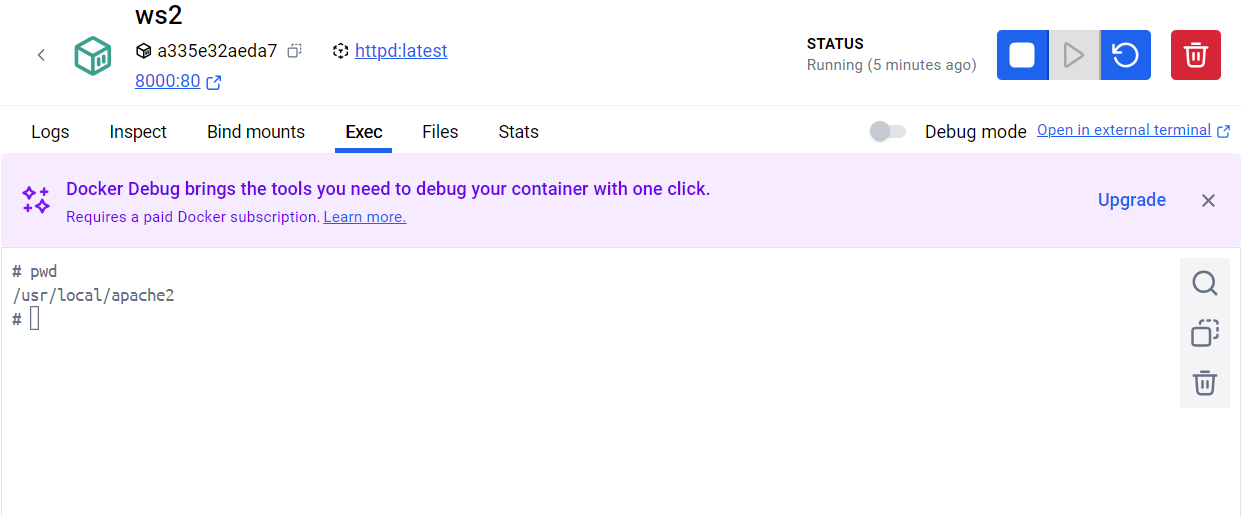The width and height of the screenshot is (1246, 516).
Task: Open the httpd:latest image link
Action: [401, 51]
